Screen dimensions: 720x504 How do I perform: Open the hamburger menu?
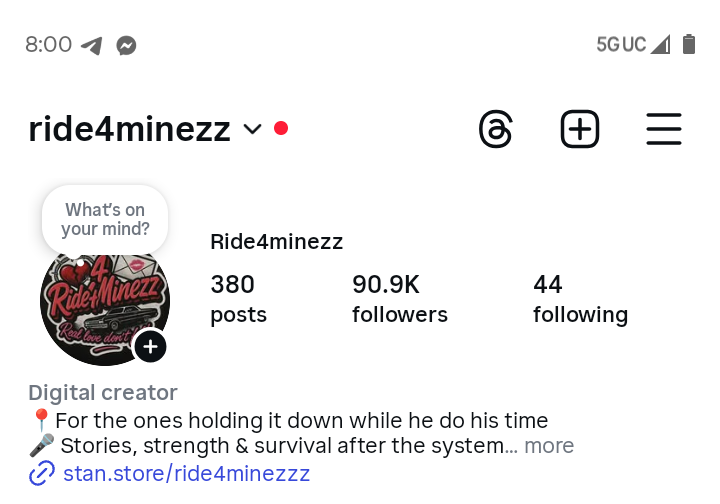pyautogui.click(x=664, y=130)
